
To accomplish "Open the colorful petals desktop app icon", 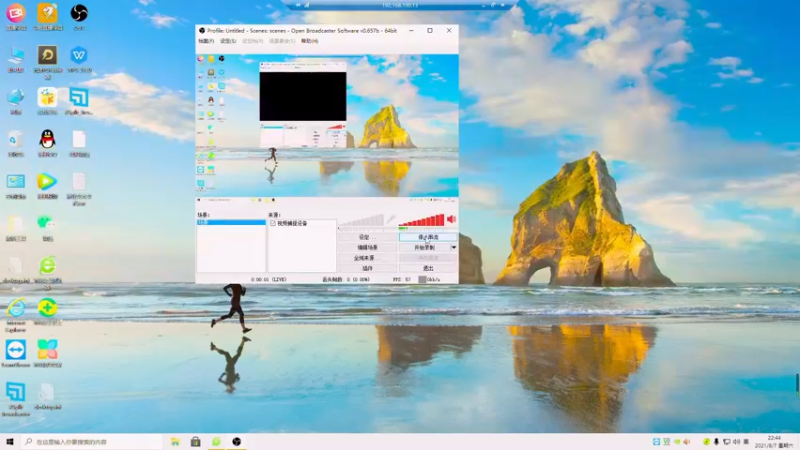I will (x=47, y=350).
